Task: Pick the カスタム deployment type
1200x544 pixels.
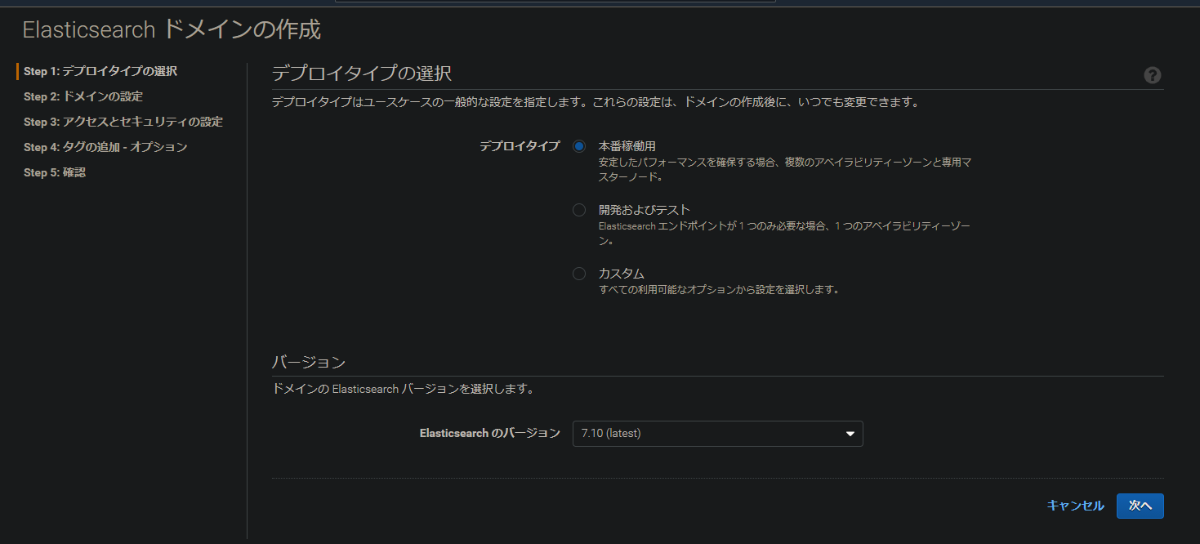Action: [x=579, y=274]
